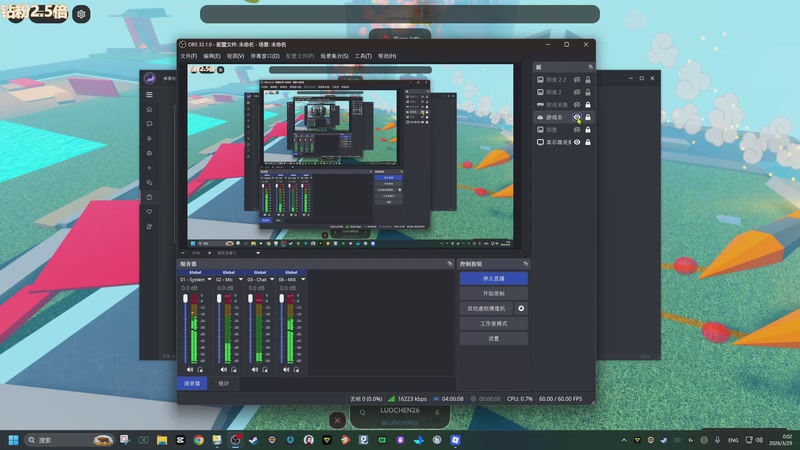
Task: Open hamburger menu in background window sidebar
Action: (149, 94)
